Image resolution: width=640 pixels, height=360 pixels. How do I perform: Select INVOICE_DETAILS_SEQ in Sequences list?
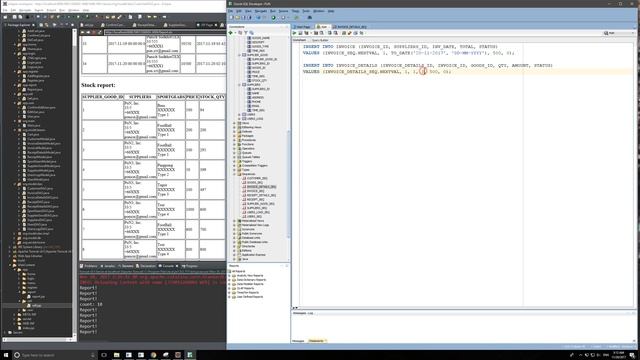260,187
